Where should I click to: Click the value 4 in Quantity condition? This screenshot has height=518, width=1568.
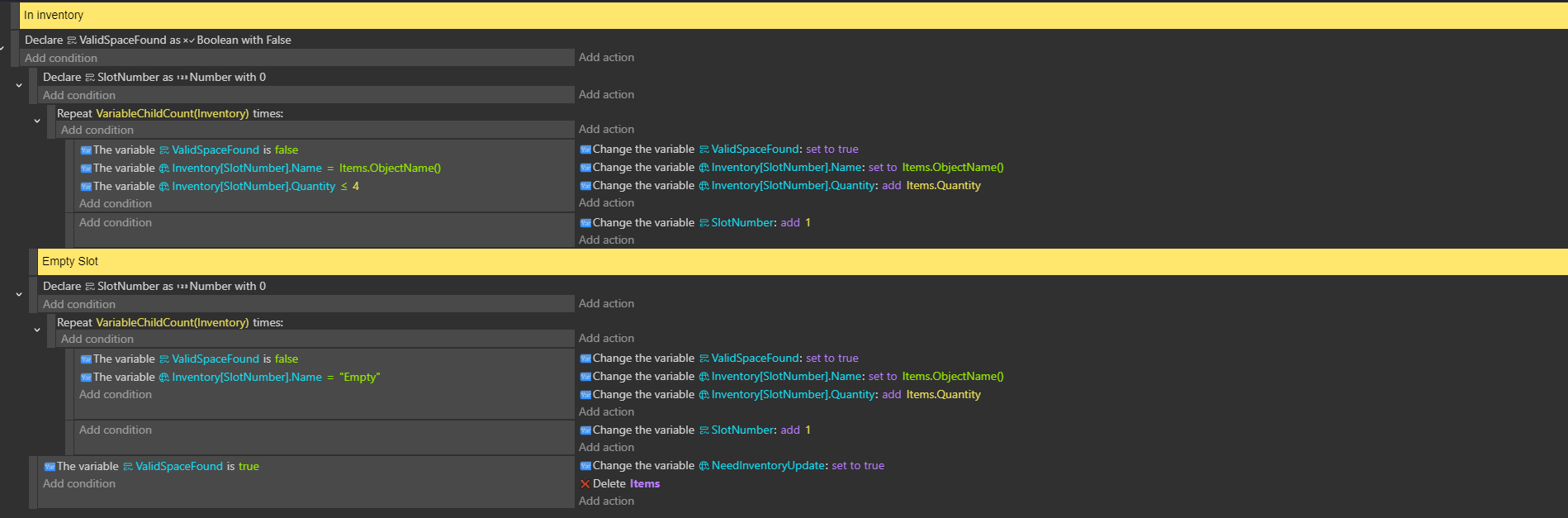coord(356,187)
